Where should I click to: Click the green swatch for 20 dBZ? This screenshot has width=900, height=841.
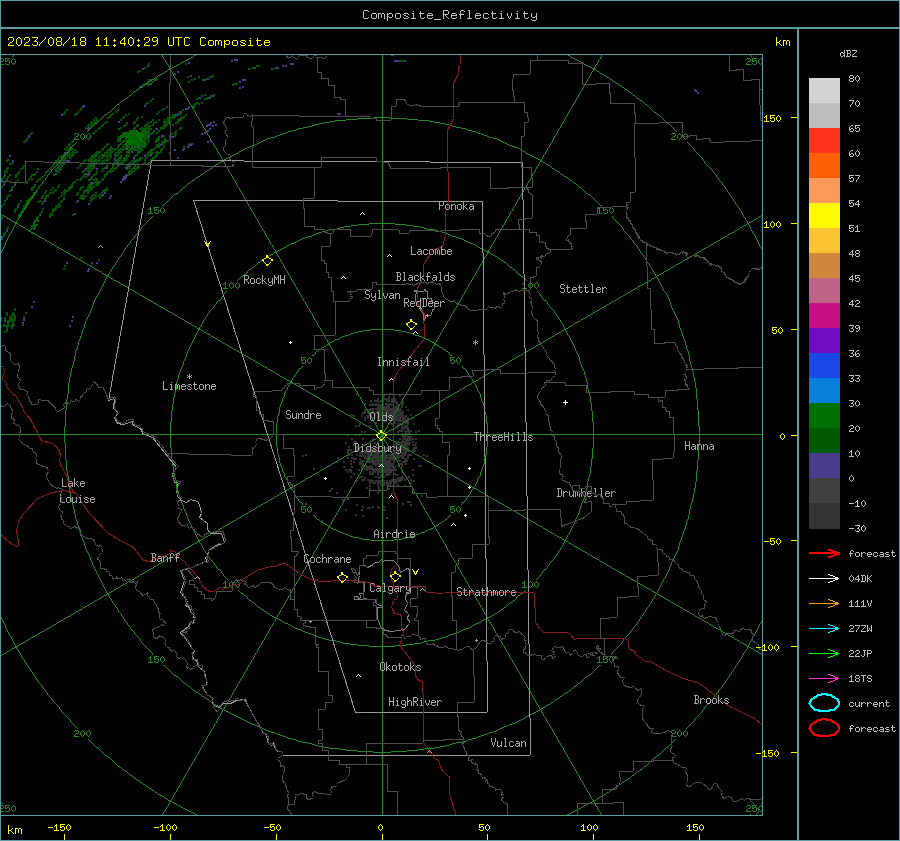pyautogui.click(x=824, y=415)
